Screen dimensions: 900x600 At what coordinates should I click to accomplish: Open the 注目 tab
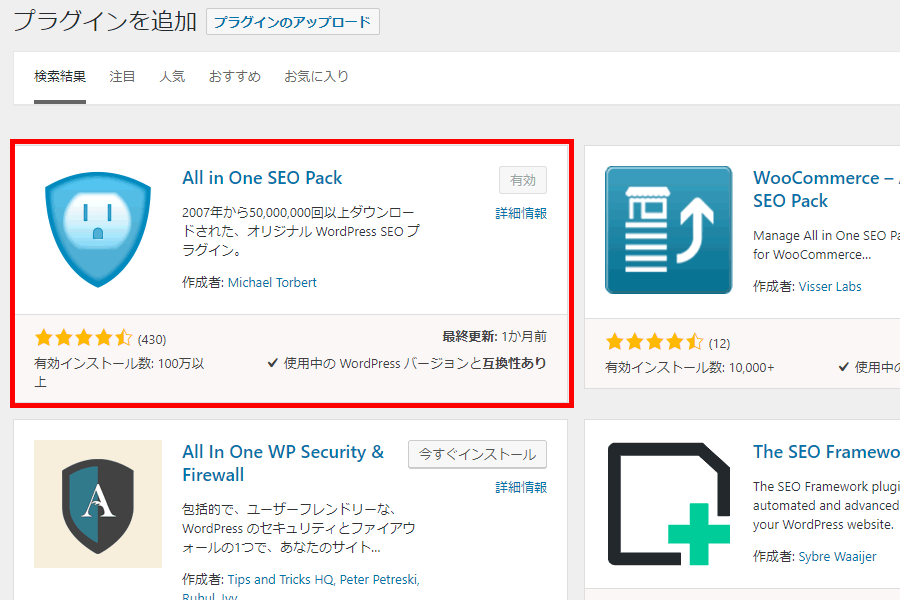[x=122, y=77]
